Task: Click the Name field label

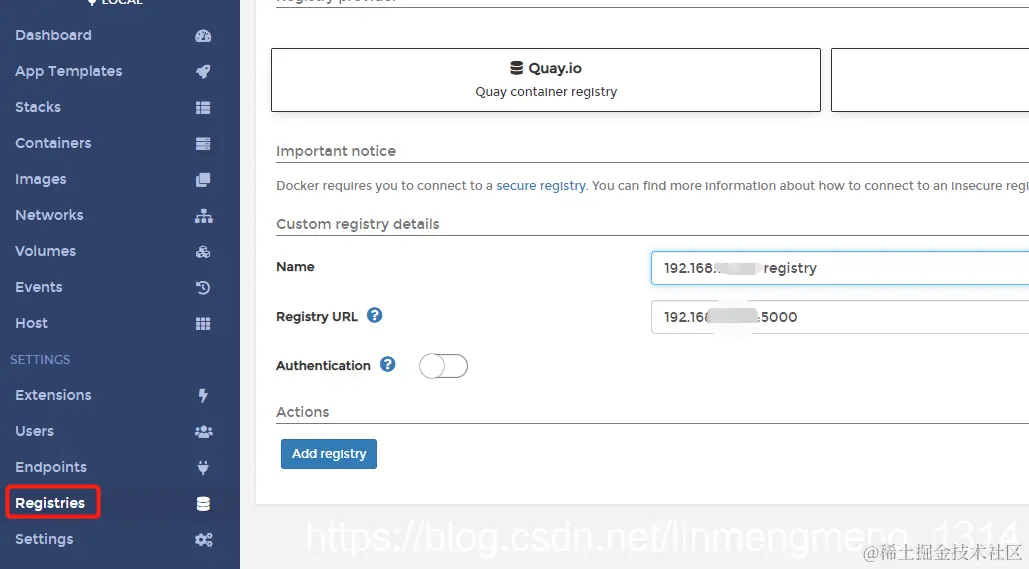Action: click(x=295, y=266)
